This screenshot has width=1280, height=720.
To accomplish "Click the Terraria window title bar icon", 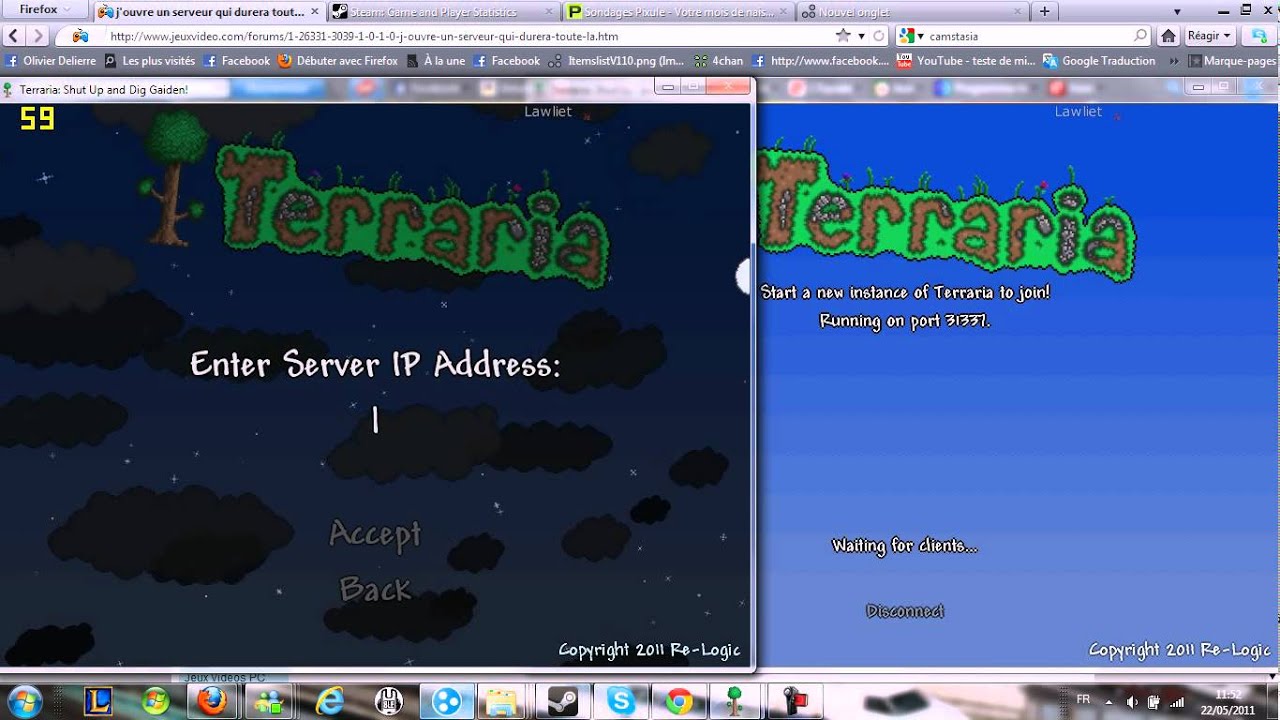I will [9, 89].
